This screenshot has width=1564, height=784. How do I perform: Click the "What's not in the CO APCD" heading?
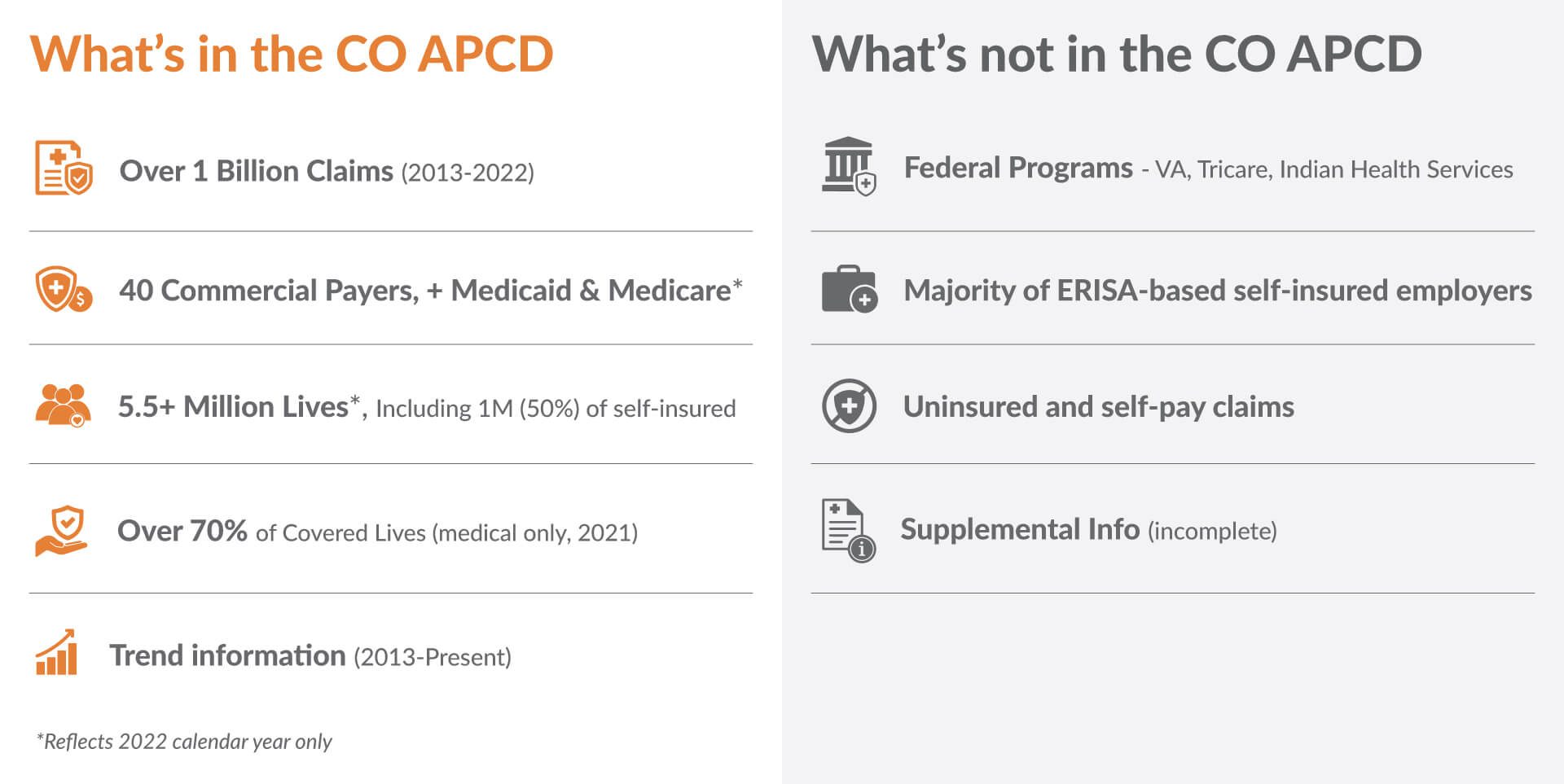(x=1117, y=54)
